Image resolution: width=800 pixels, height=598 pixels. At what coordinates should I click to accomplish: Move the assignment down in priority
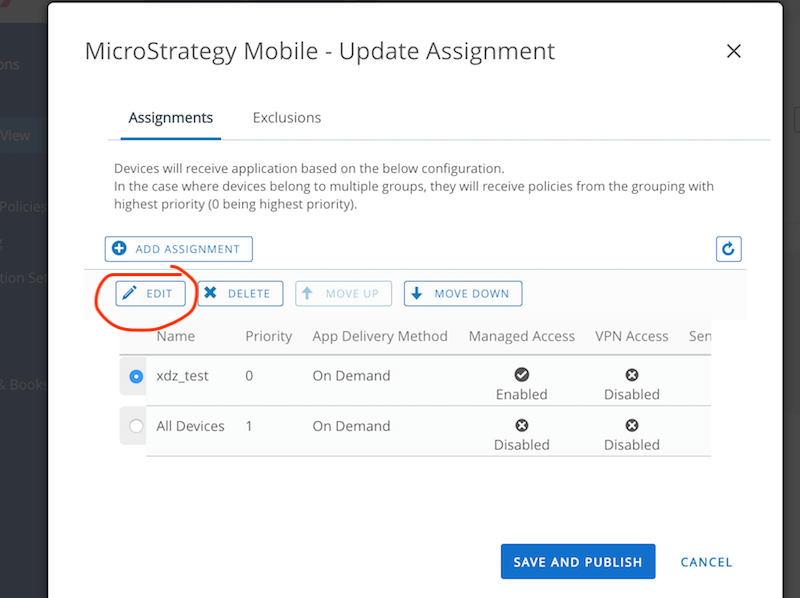pos(463,293)
